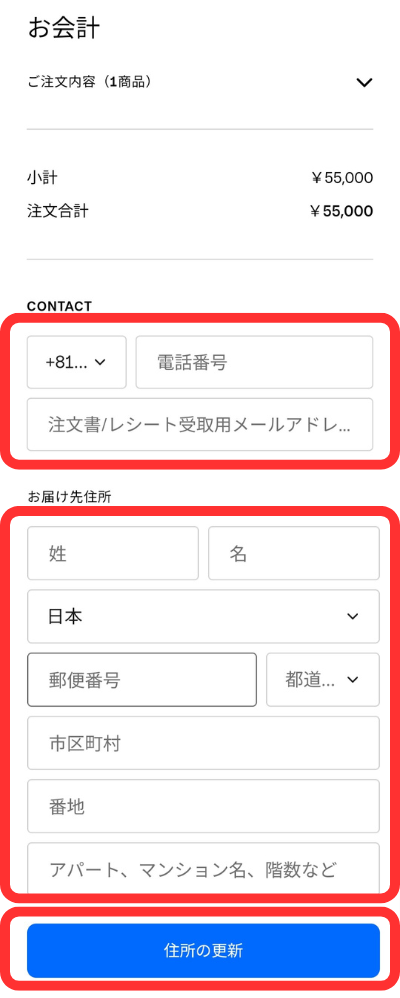Click the 小計 subtotal amount ￥55,000

point(341,178)
